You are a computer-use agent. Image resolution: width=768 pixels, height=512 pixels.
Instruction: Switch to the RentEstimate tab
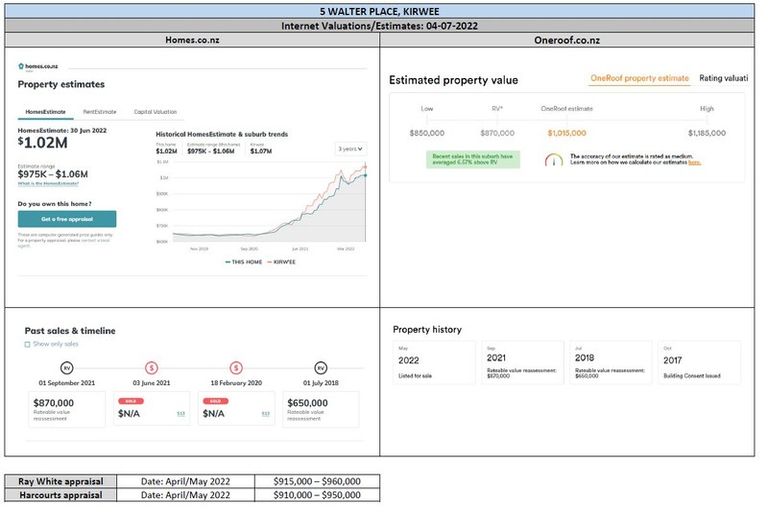(101, 112)
